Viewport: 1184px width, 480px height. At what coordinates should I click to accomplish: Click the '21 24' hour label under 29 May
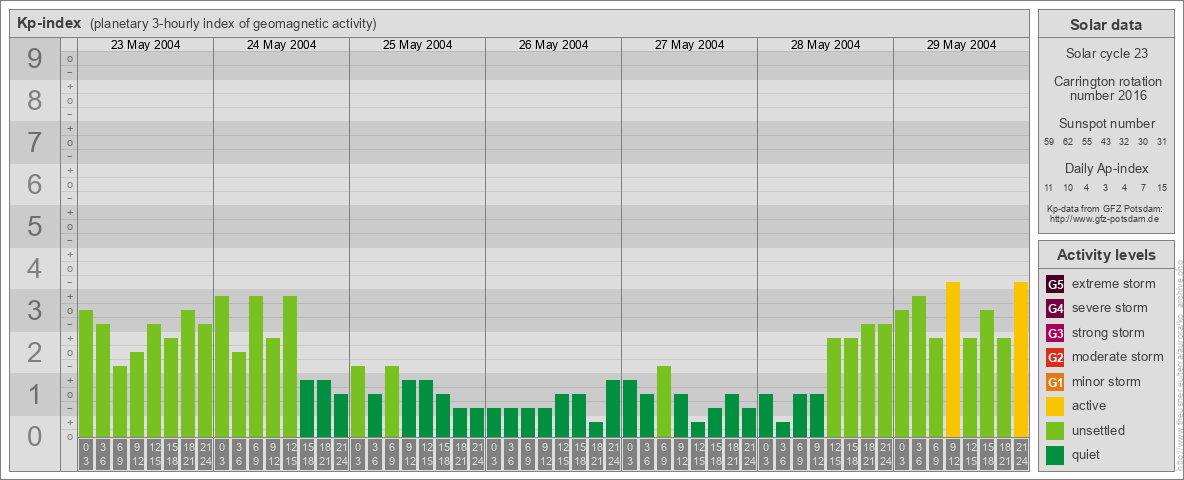[1021, 454]
